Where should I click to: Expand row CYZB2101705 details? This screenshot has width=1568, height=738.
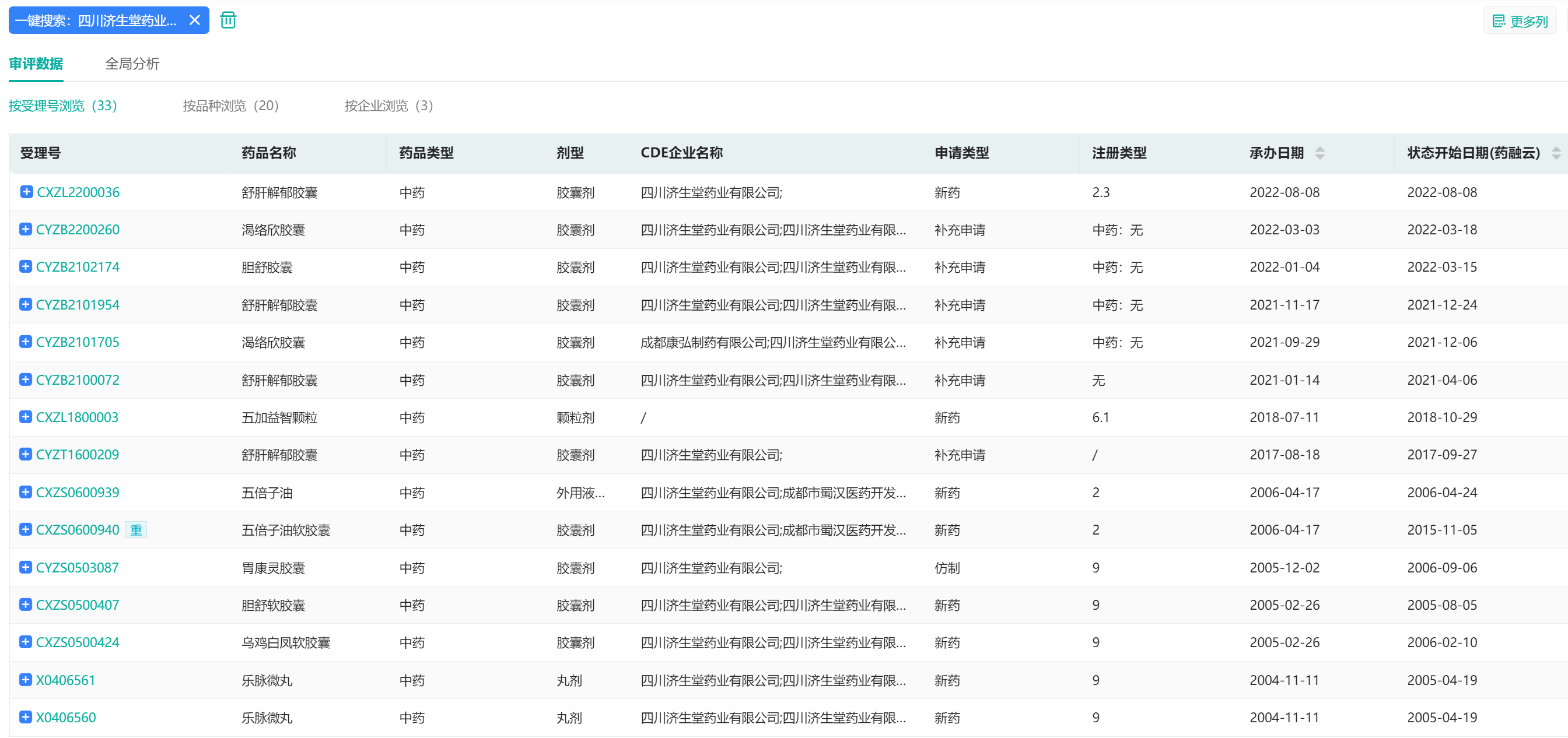click(x=26, y=342)
